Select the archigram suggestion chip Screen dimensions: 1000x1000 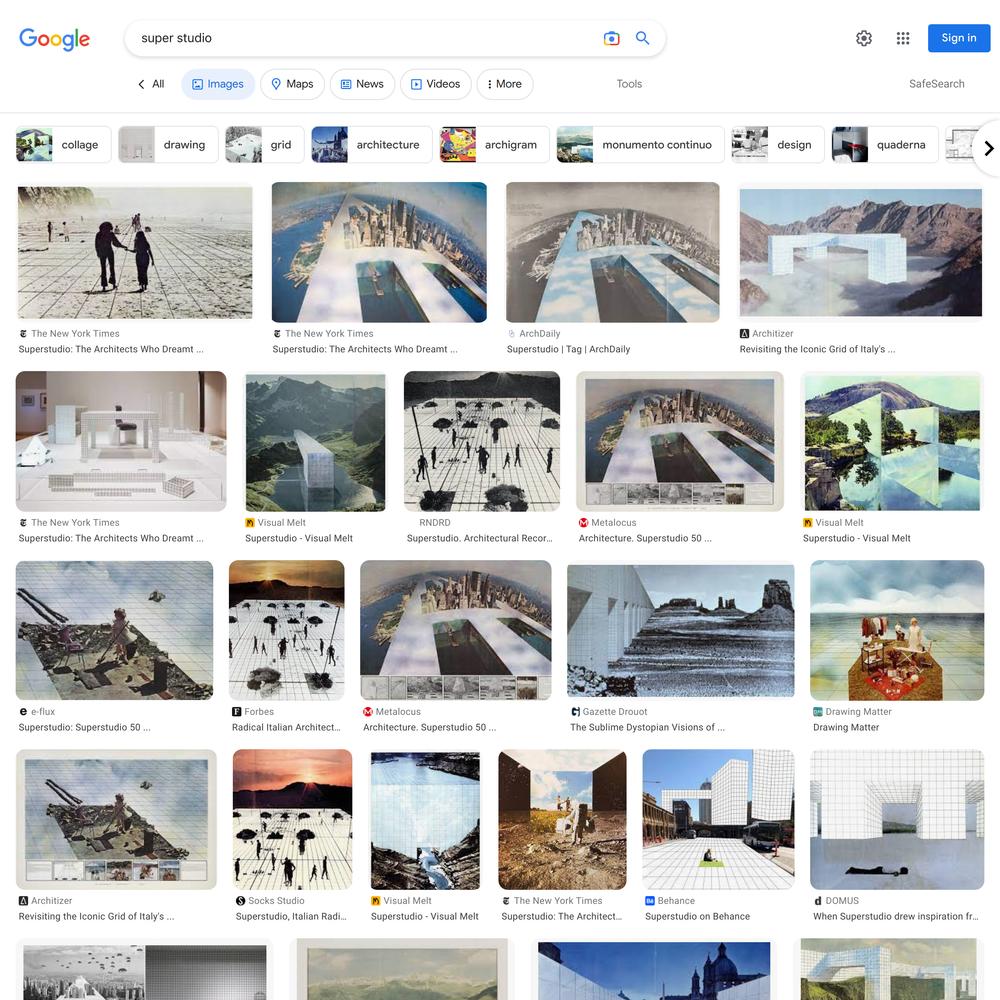click(x=494, y=145)
